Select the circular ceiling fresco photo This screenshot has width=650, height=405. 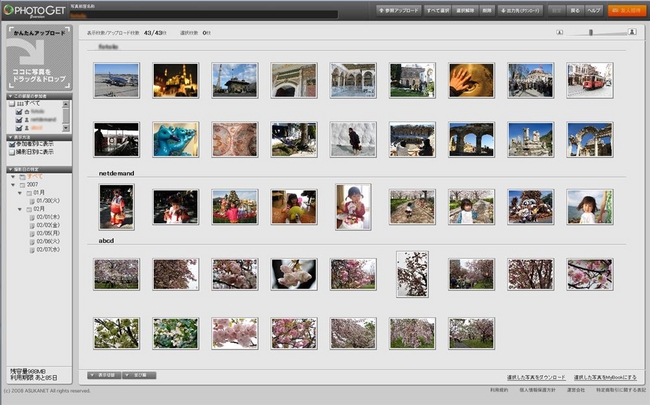pyautogui.click(x=235, y=140)
